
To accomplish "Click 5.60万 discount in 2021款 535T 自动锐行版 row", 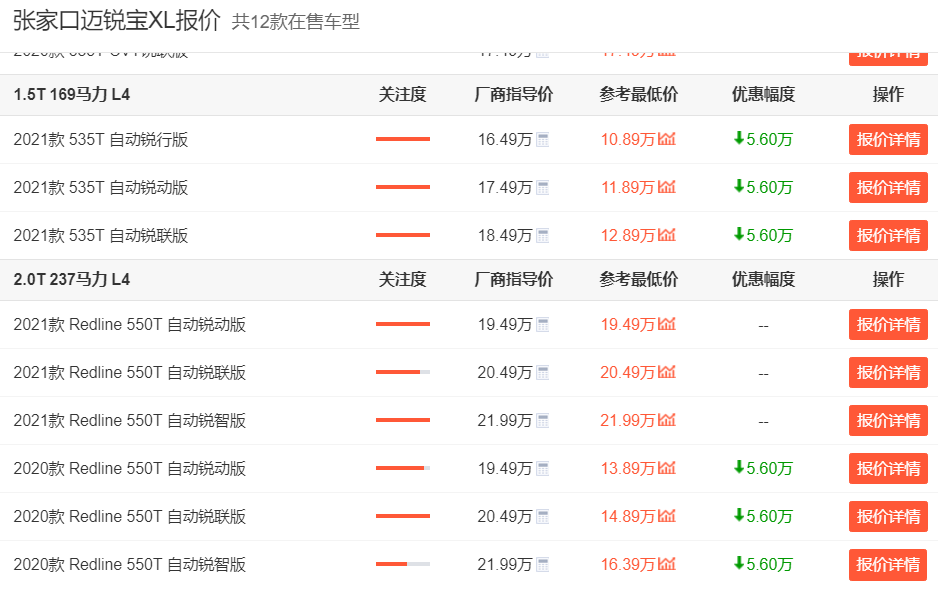I will coord(763,139).
